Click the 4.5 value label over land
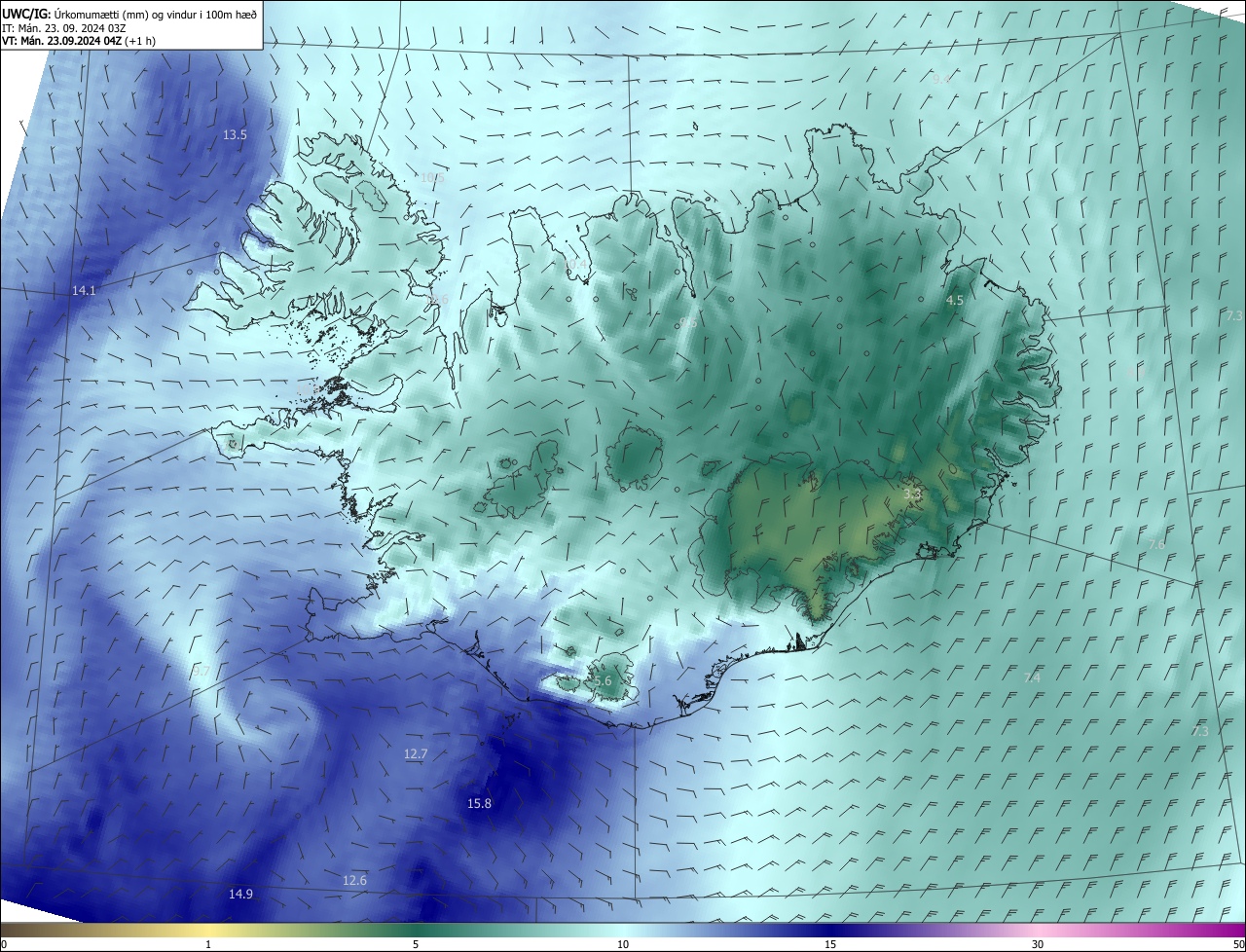The height and width of the screenshot is (952, 1246). (x=955, y=301)
